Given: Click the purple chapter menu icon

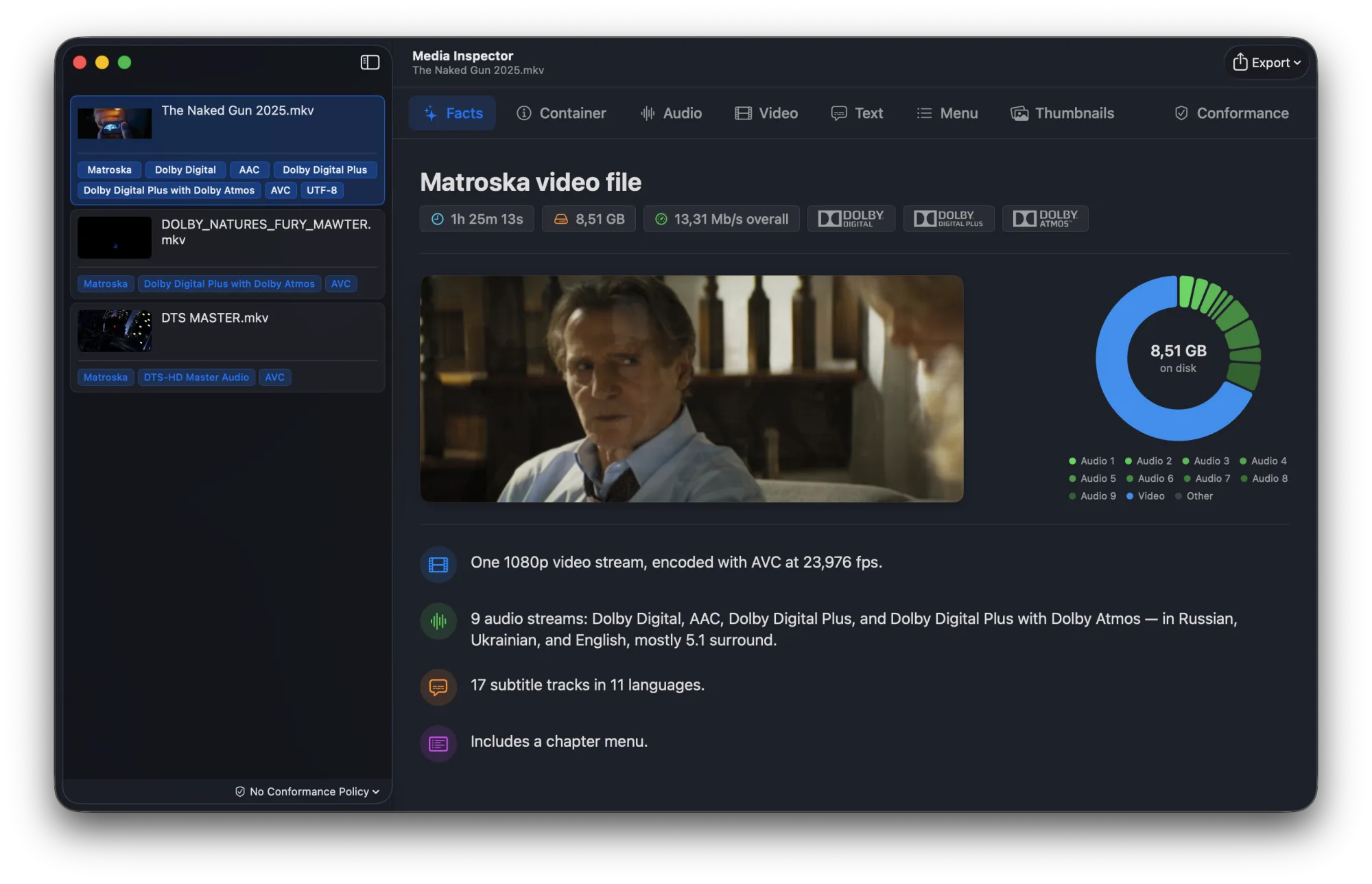Looking at the screenshot, I should coord(438,743).
